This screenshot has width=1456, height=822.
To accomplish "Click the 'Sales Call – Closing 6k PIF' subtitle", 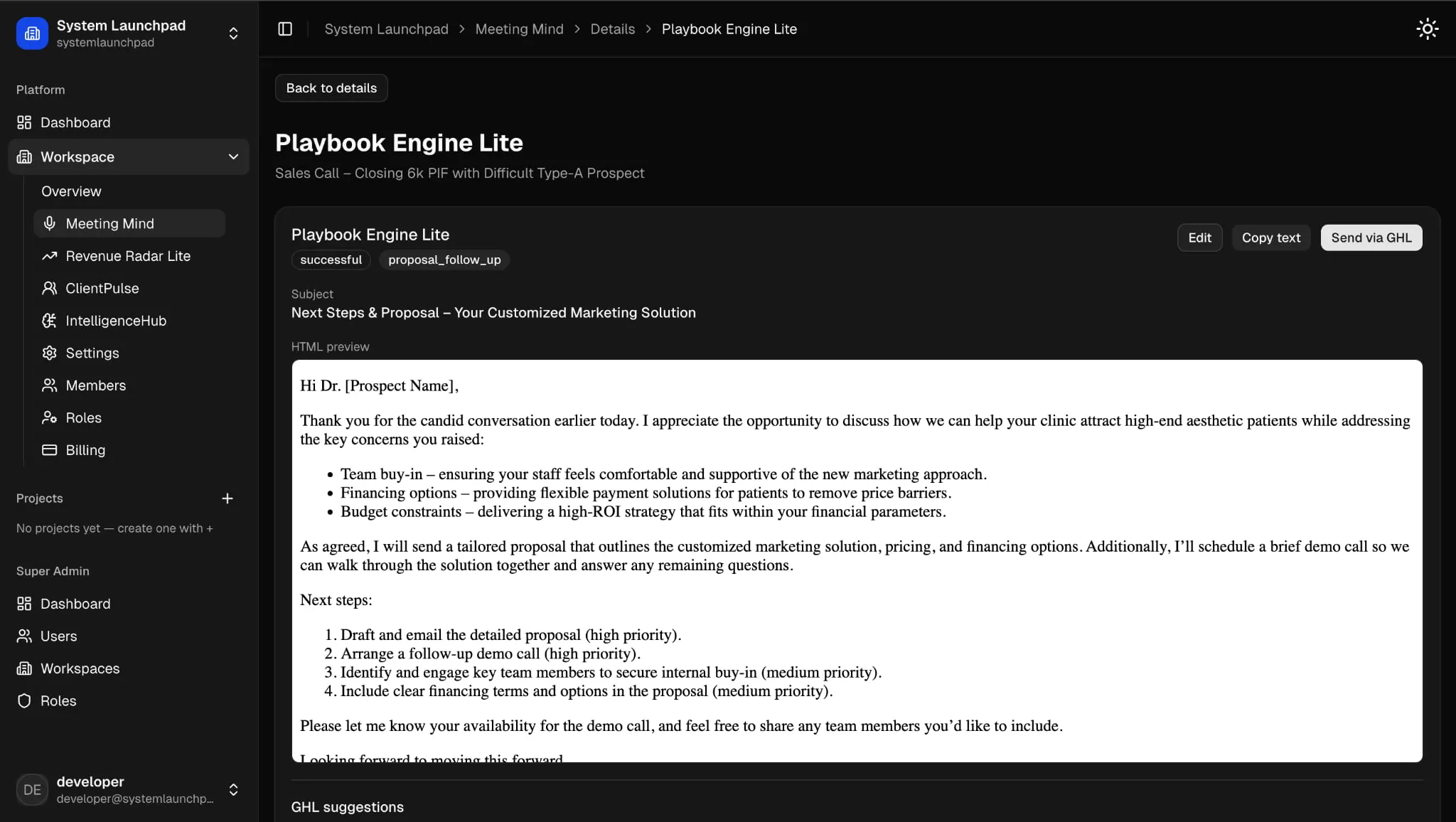I will pyautogui.click(x=459, y=174).
